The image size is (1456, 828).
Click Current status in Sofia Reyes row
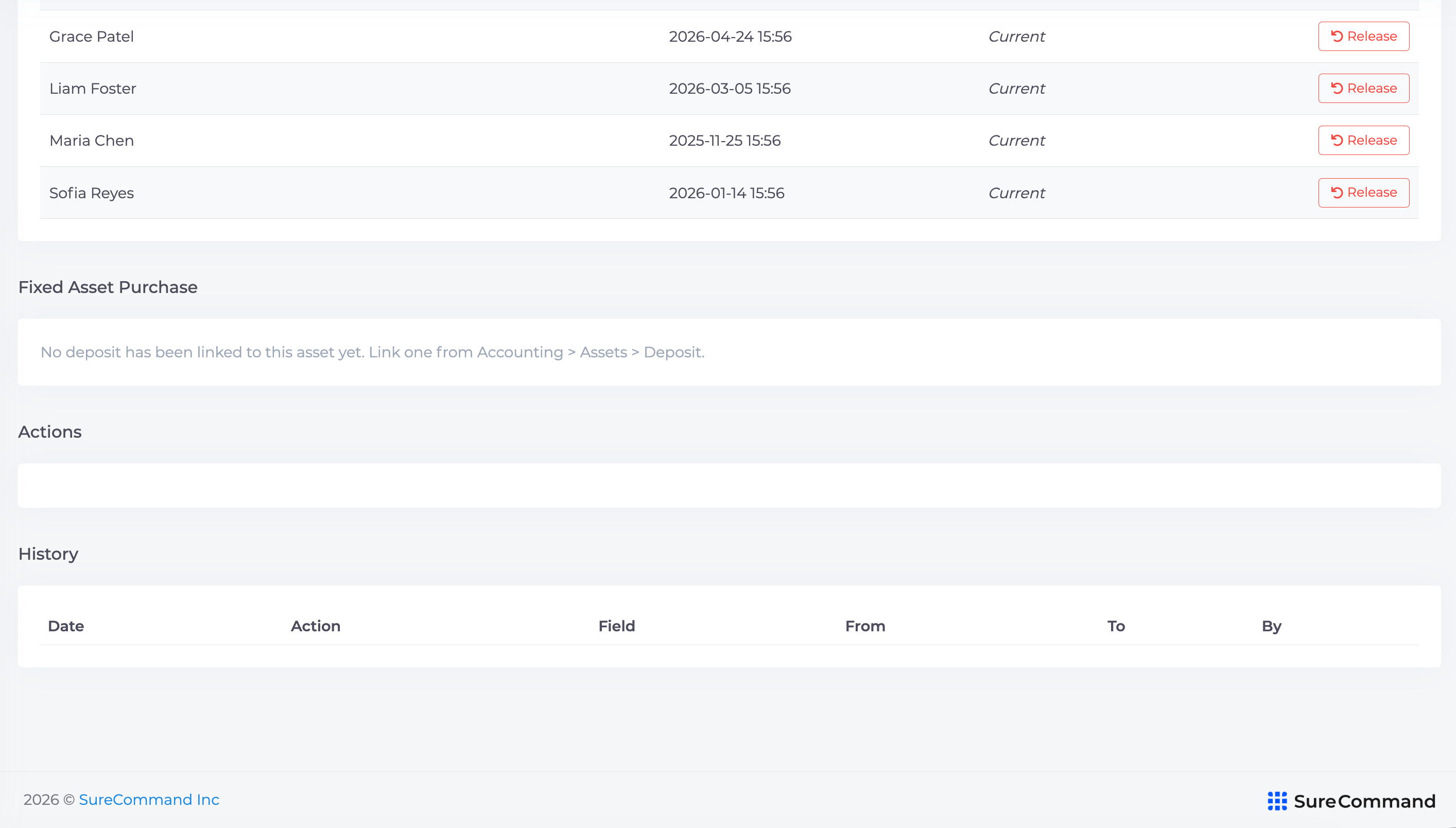tap(1016, 193)
